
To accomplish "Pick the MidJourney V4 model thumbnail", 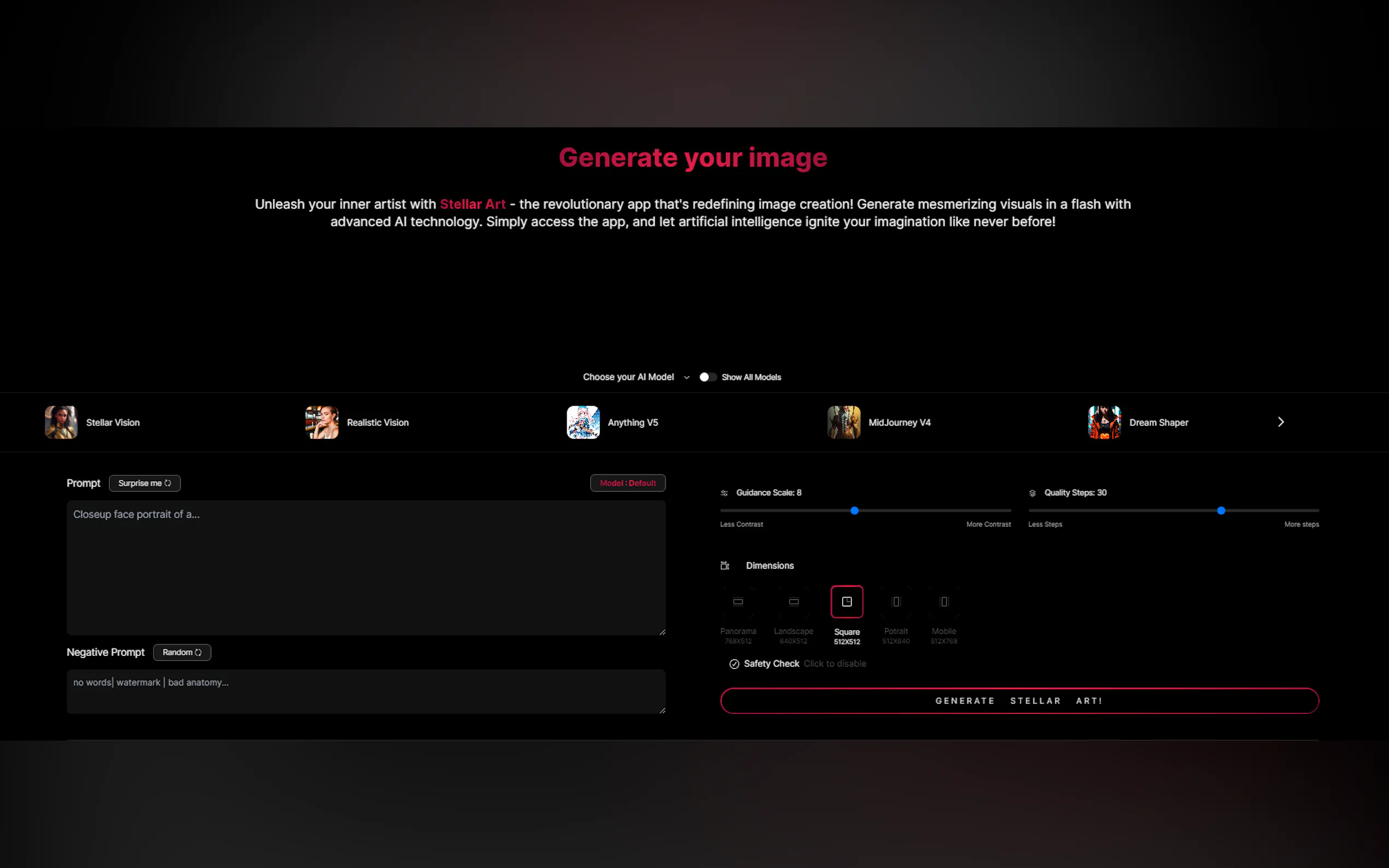I will (x=843, y=422).
